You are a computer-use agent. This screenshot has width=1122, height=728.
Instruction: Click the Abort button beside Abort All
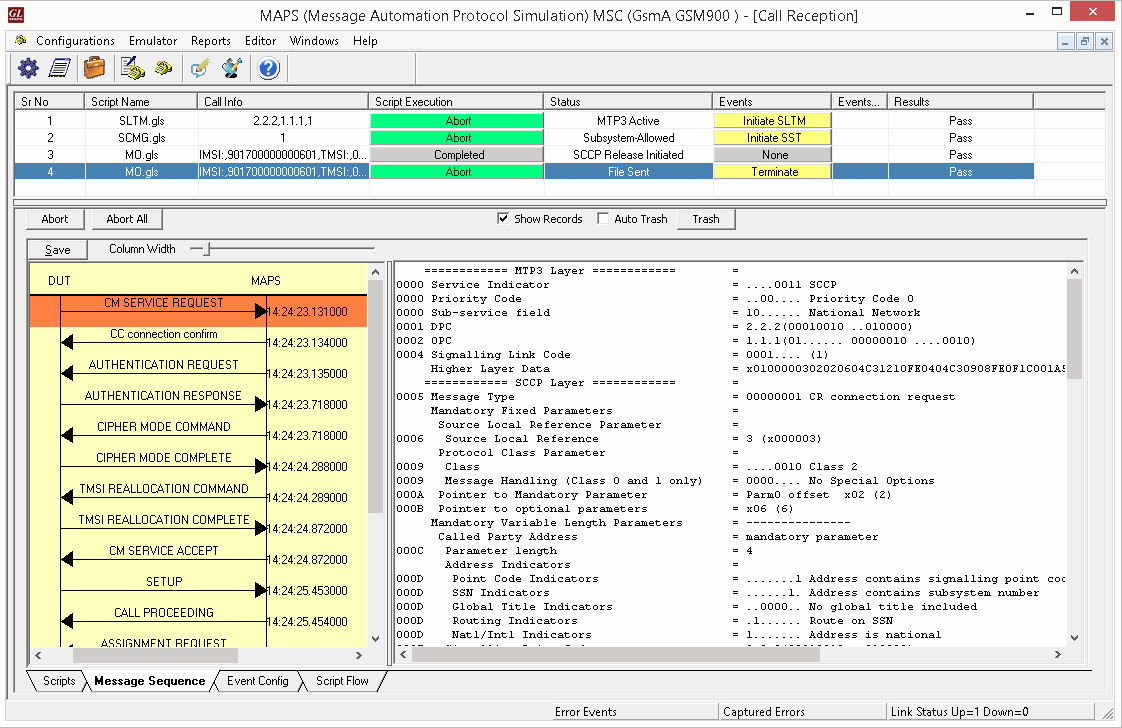pos(55,219)
